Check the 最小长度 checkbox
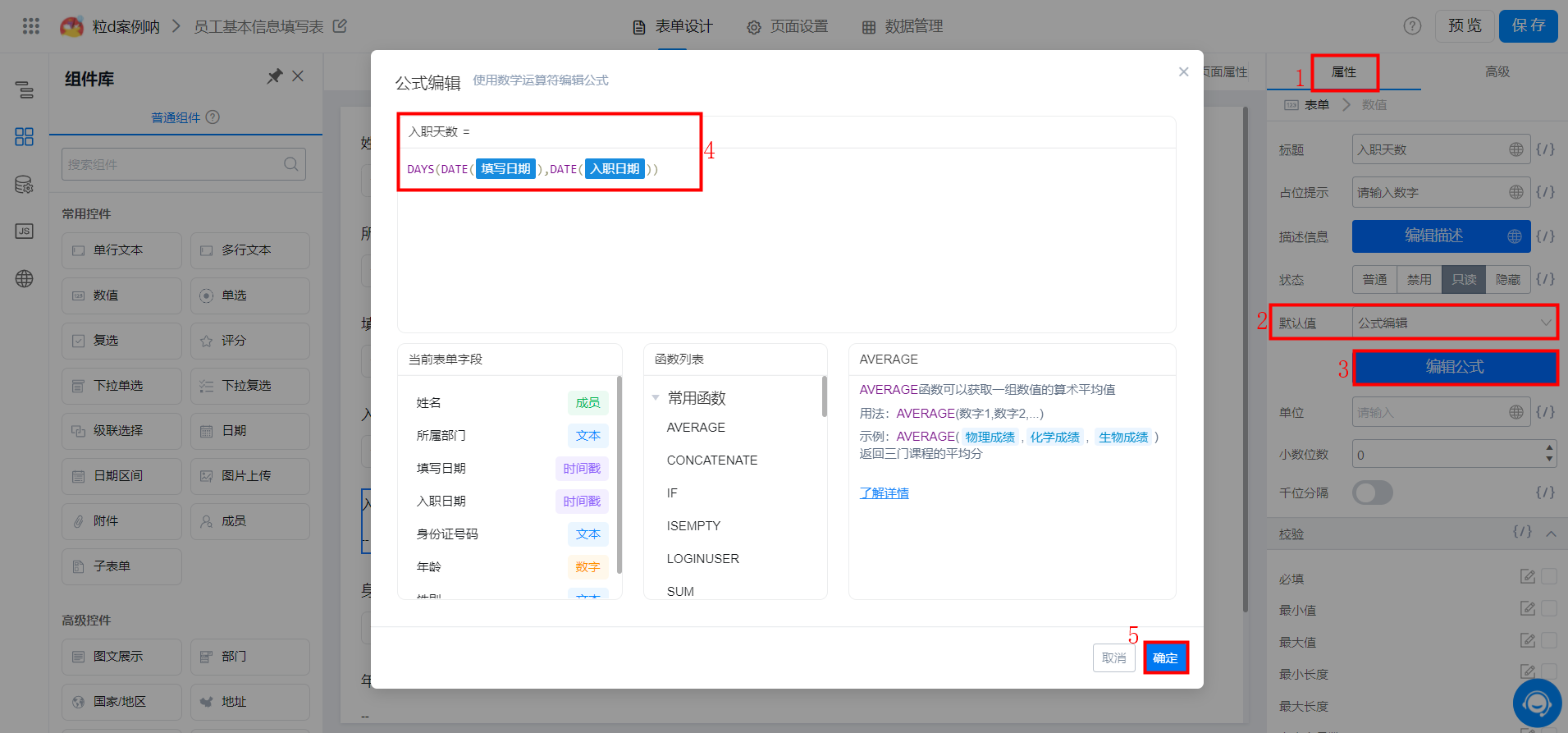This screenshot has height=733, width=1568. [1549, 671]
